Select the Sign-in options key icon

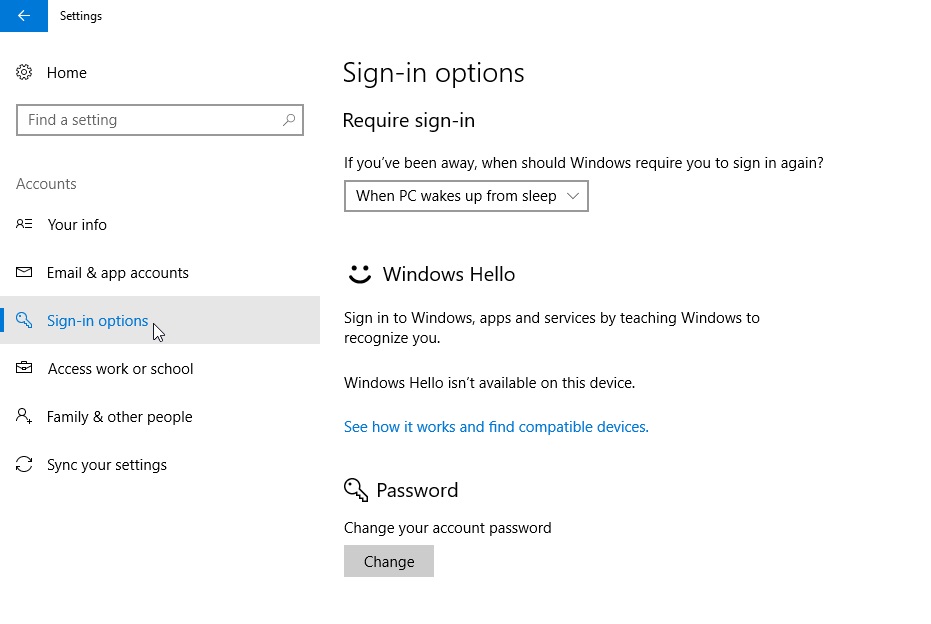click(x=24, y=320)
